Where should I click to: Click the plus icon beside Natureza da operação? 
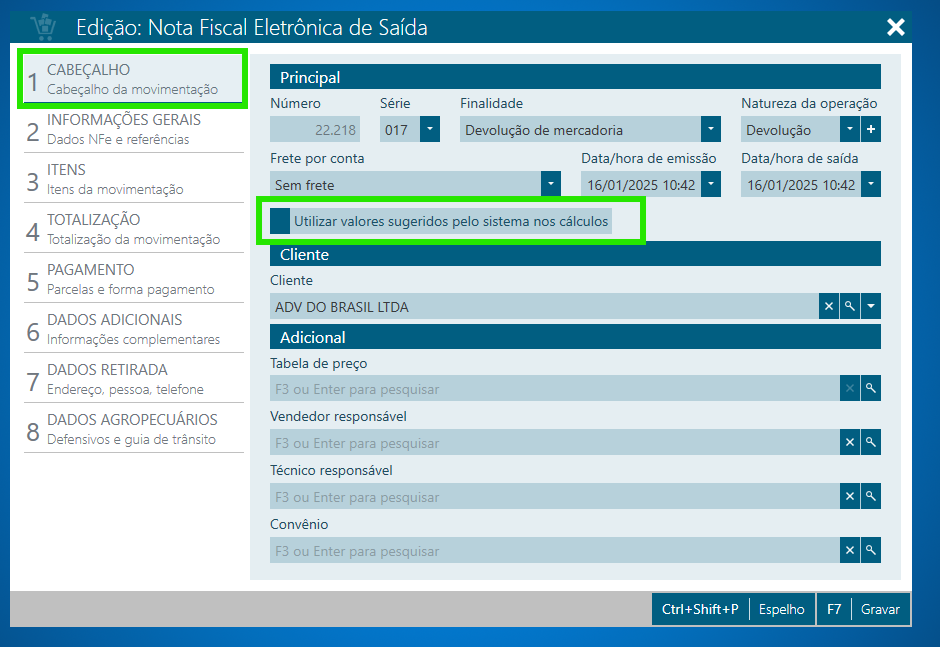click(x=871, y=130)
